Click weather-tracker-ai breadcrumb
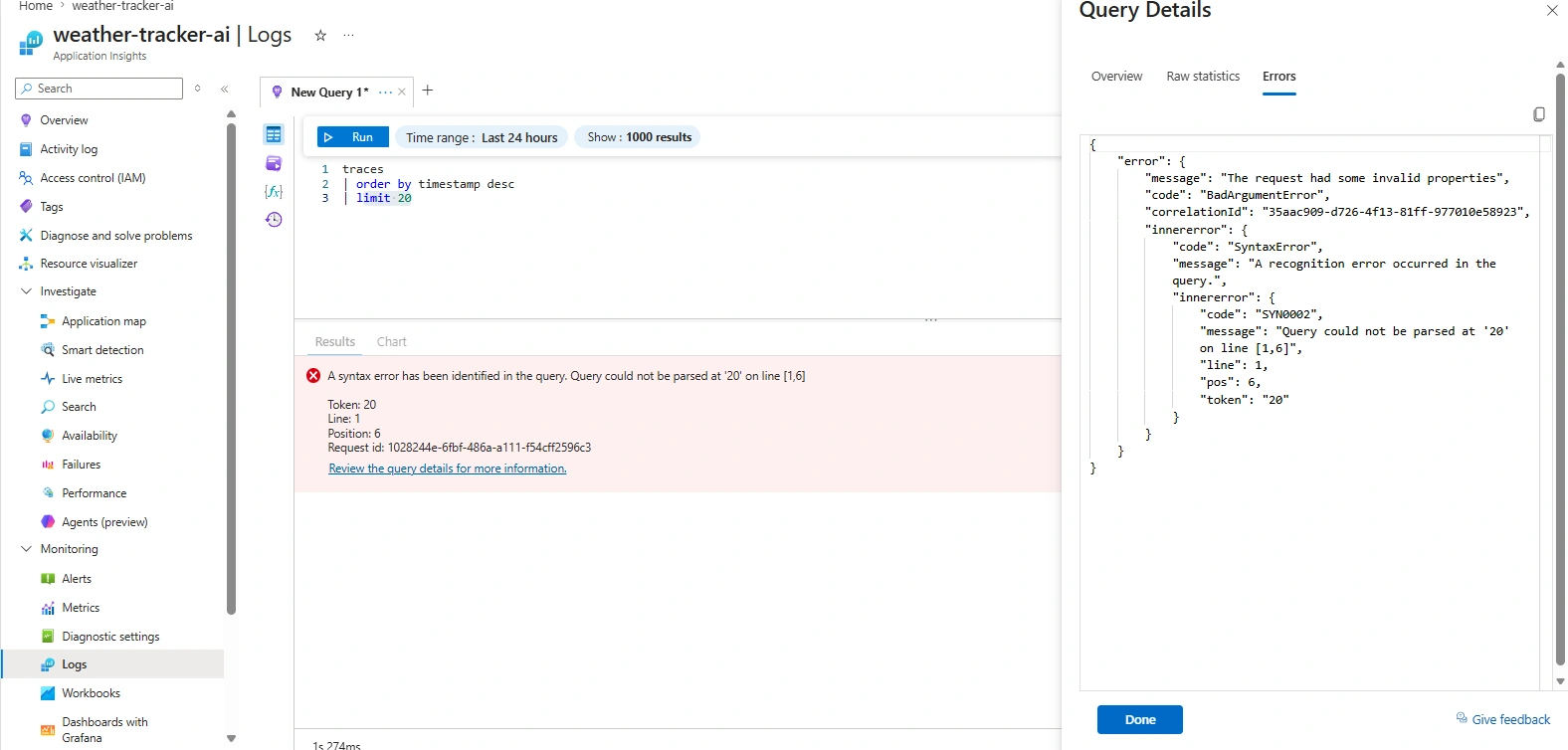This screenshot has width=1568, height=750. point(122,6)
